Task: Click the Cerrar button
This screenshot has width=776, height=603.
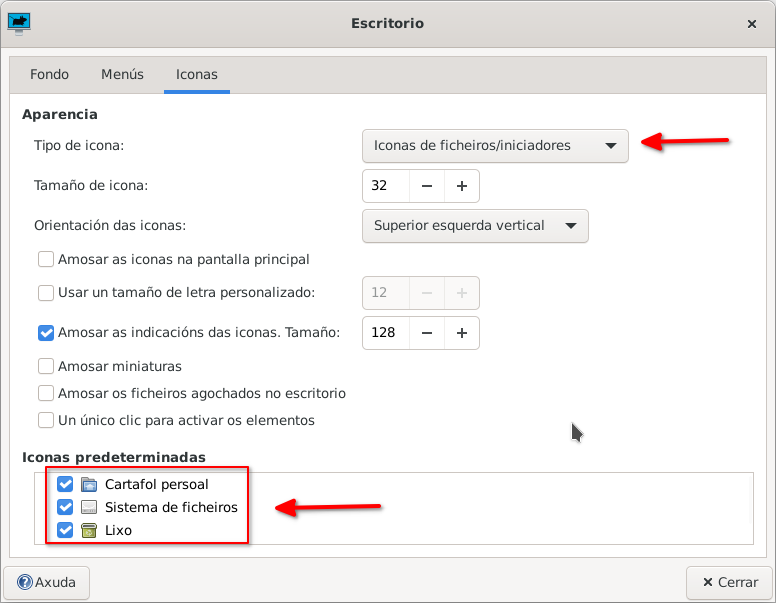Action: click(x=729, y=582)
